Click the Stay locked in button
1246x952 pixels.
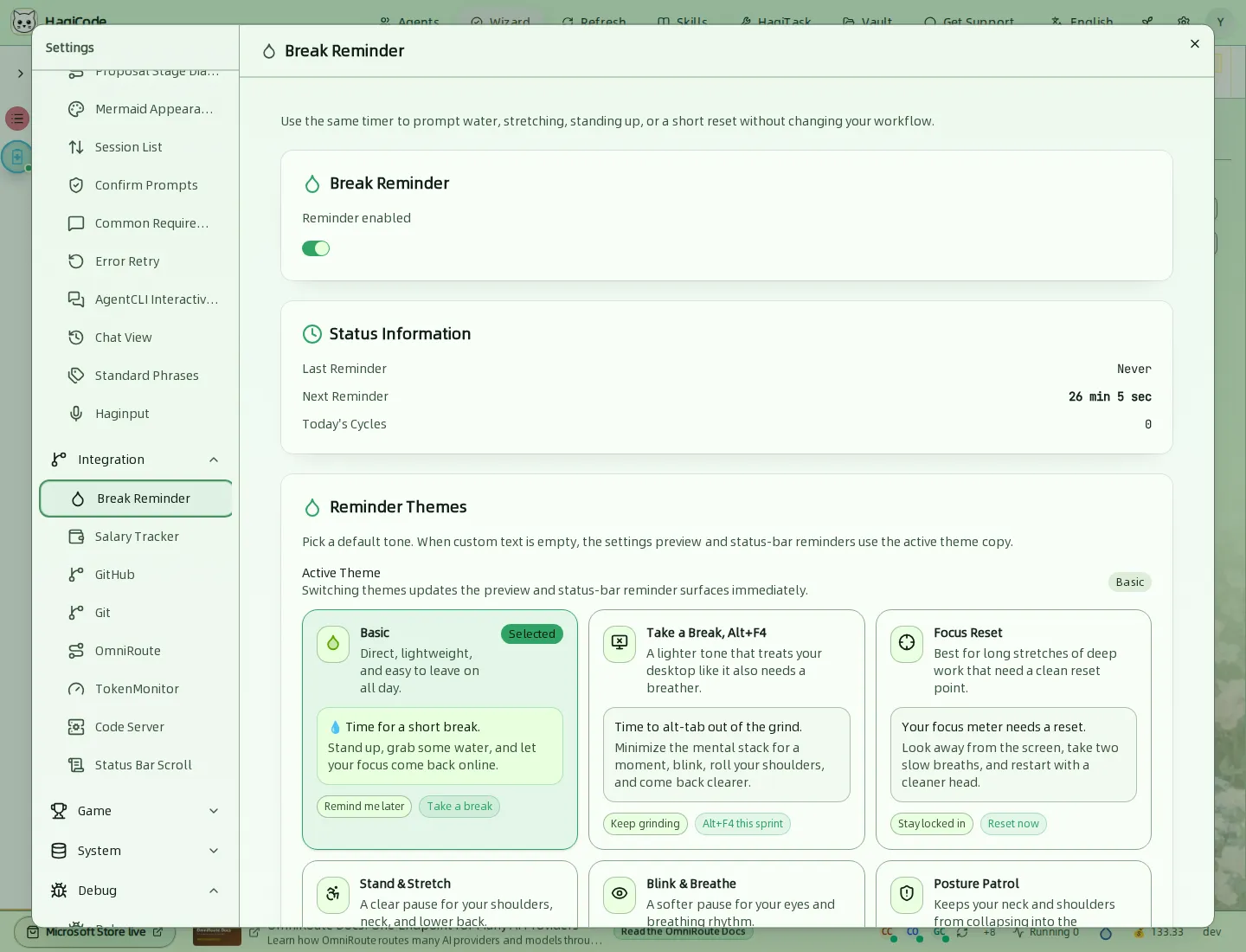point(932,824)
